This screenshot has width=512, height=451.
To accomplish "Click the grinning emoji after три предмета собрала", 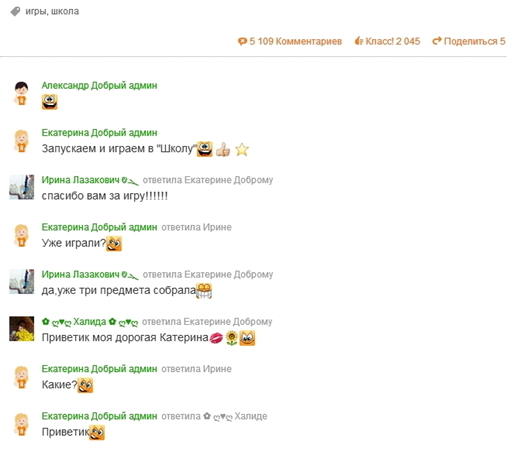I will 204,291.
